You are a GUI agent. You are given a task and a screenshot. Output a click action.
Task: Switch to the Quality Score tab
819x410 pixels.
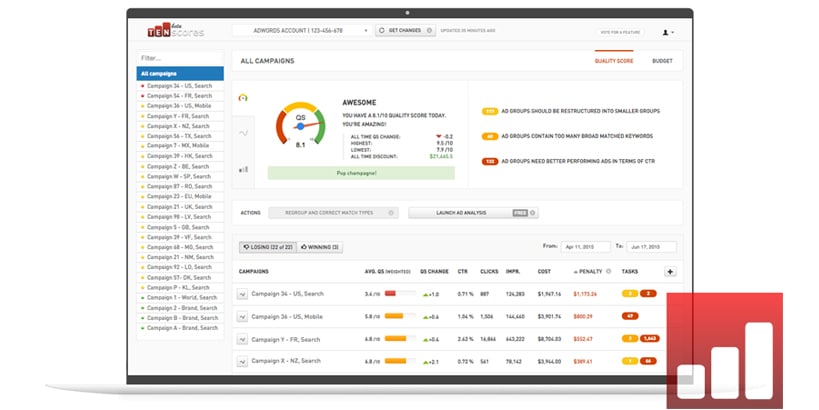coord(614,61)
